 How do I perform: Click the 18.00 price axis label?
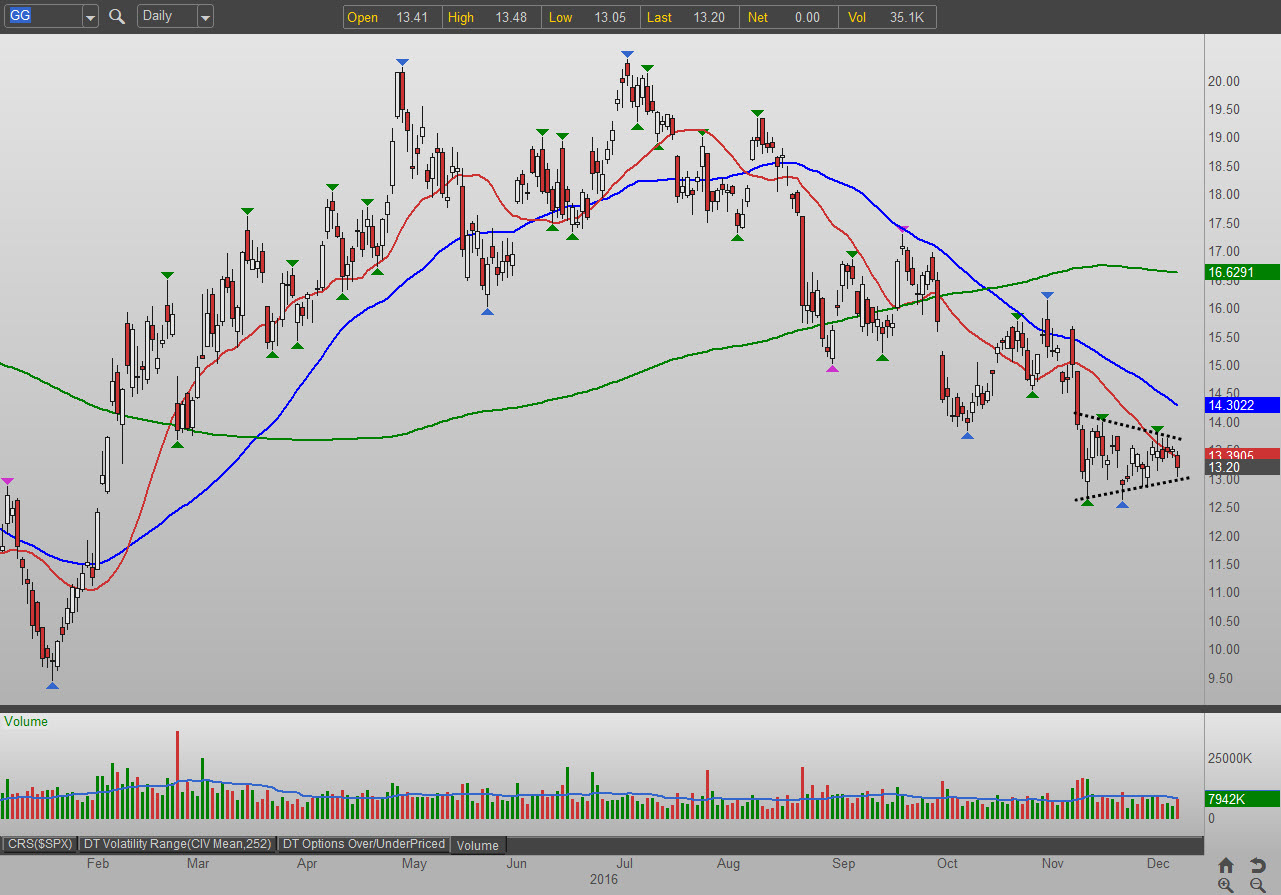pyautogui.click(x=1225, y=195)
